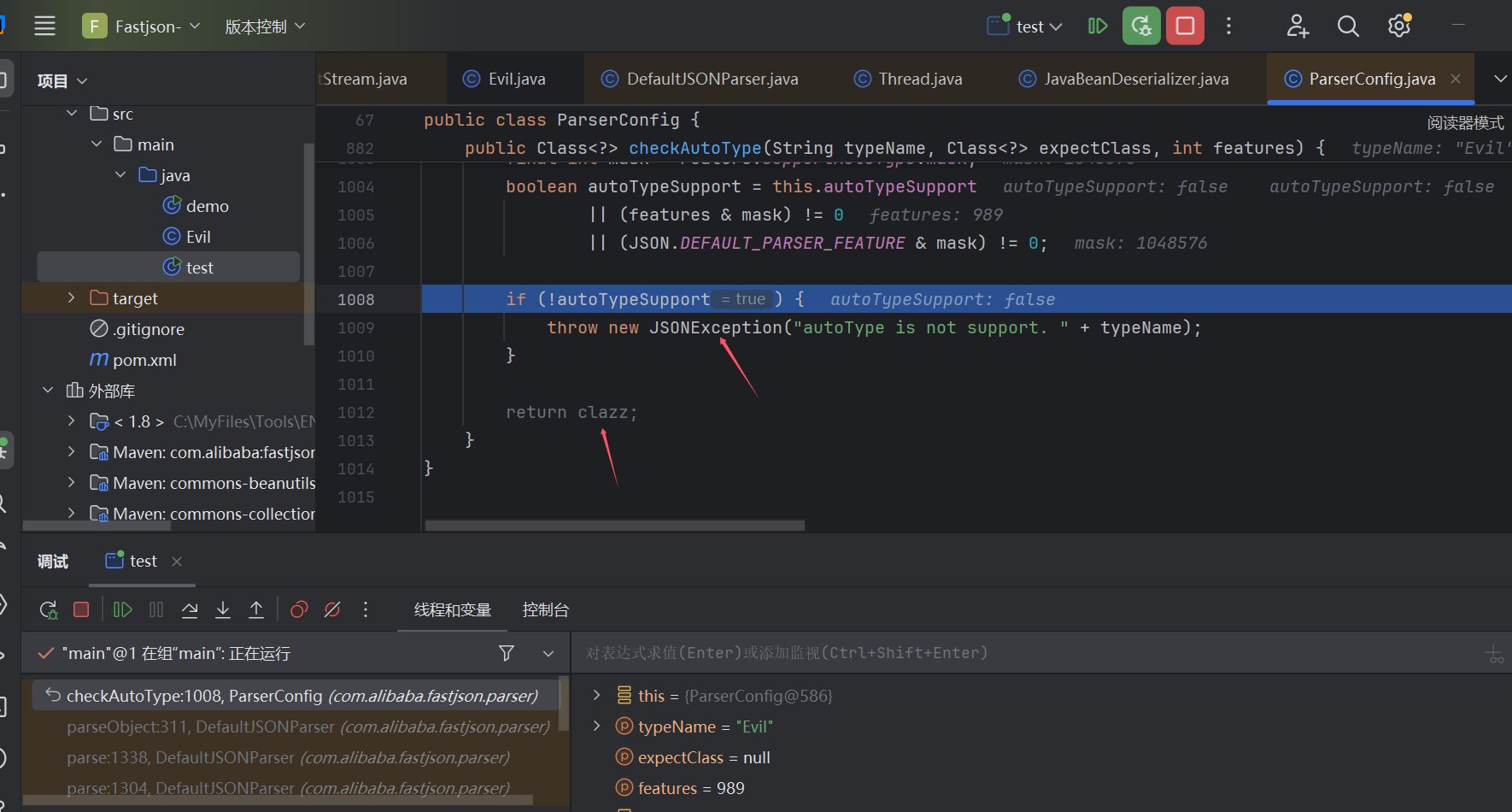The width and height of the screenshot is (1512, 812).
Task: Collapse the src folder
Action: pos(72,114)
